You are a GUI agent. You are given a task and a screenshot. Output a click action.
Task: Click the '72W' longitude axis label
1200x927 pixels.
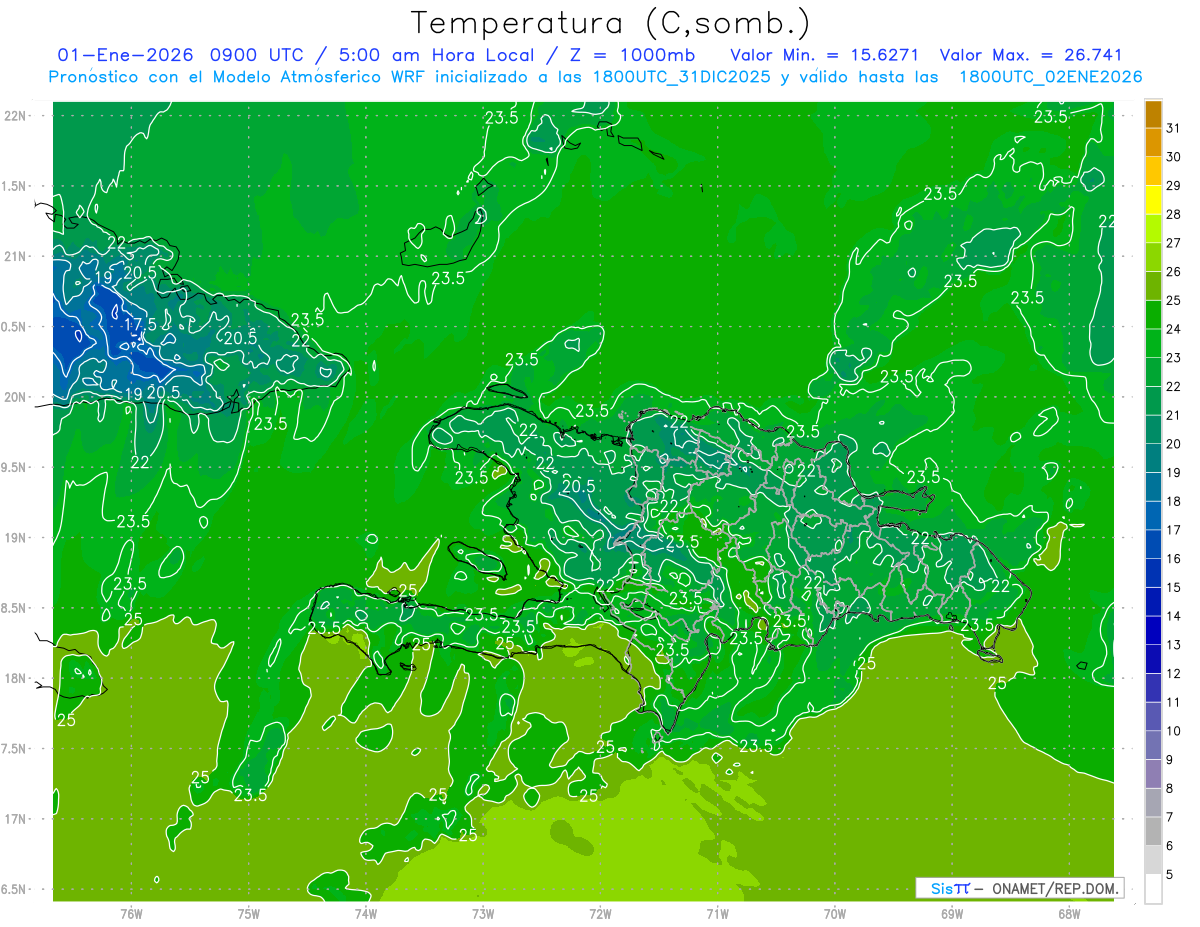point(600,913)
